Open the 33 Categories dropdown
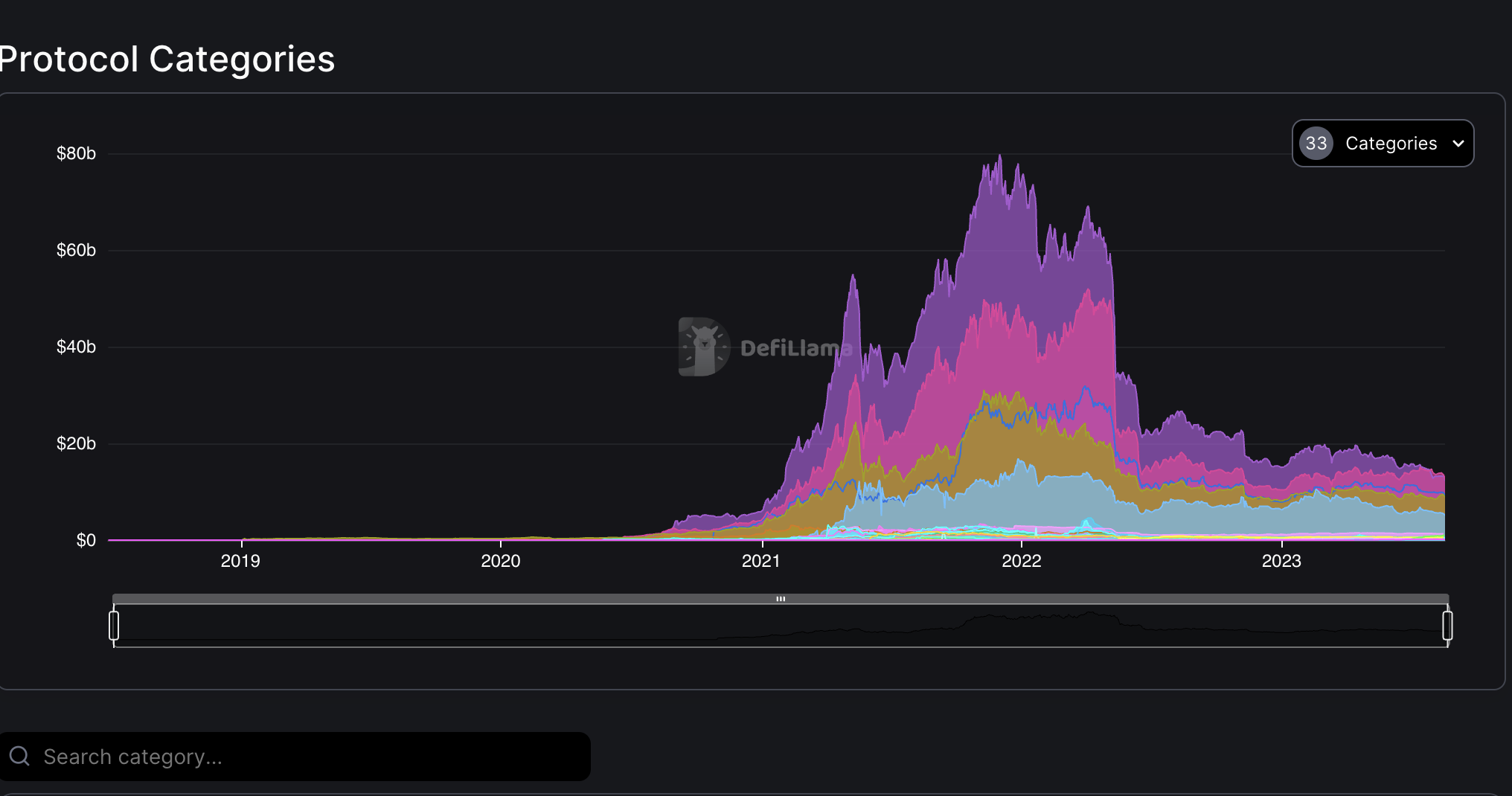1512x796 pixels. [1383, 143]
